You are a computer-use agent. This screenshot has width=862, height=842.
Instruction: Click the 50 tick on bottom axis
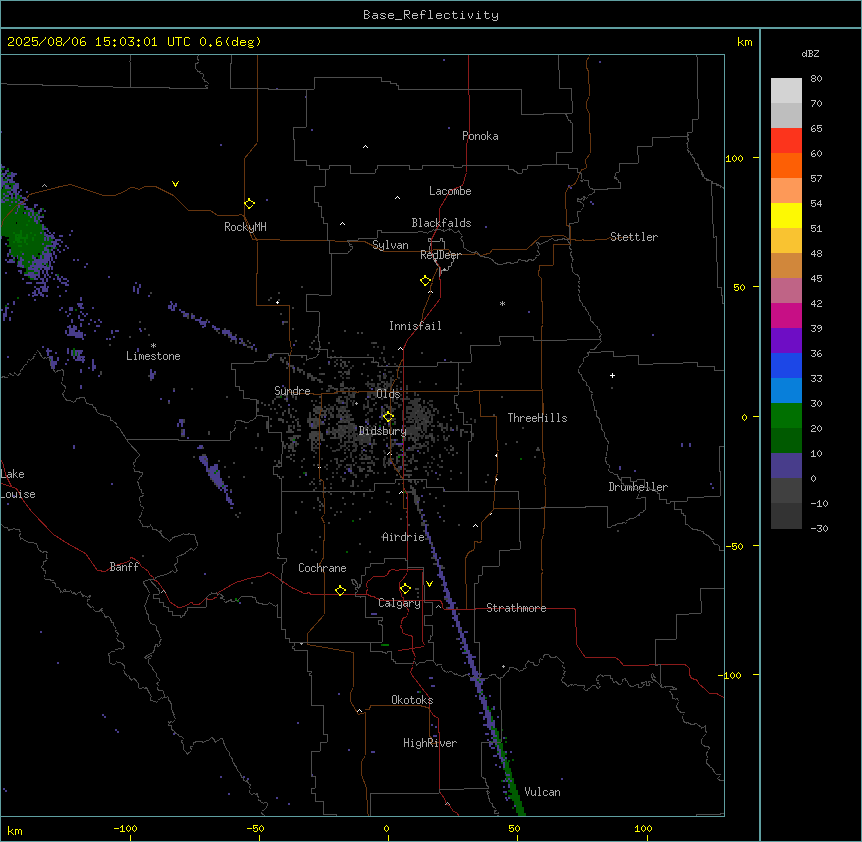pyautogui.click(x=514, y=828)
